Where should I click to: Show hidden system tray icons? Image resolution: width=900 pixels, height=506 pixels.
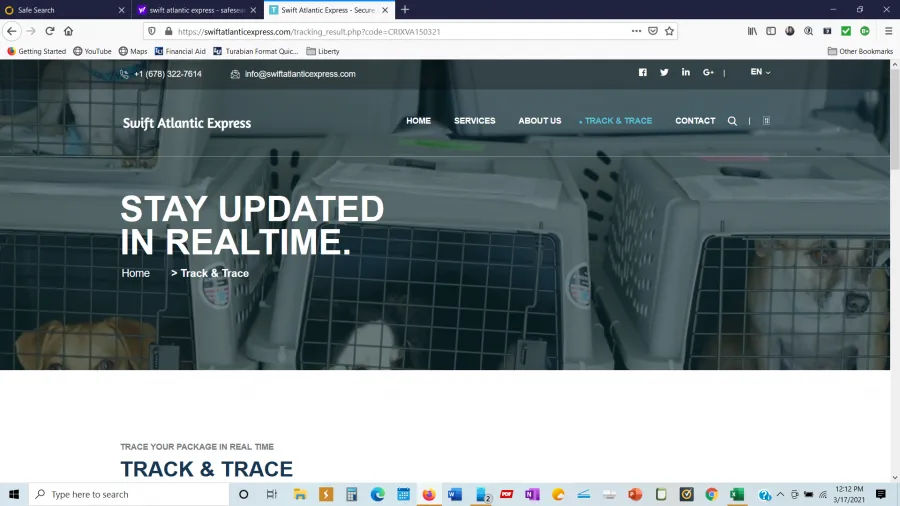780,494
